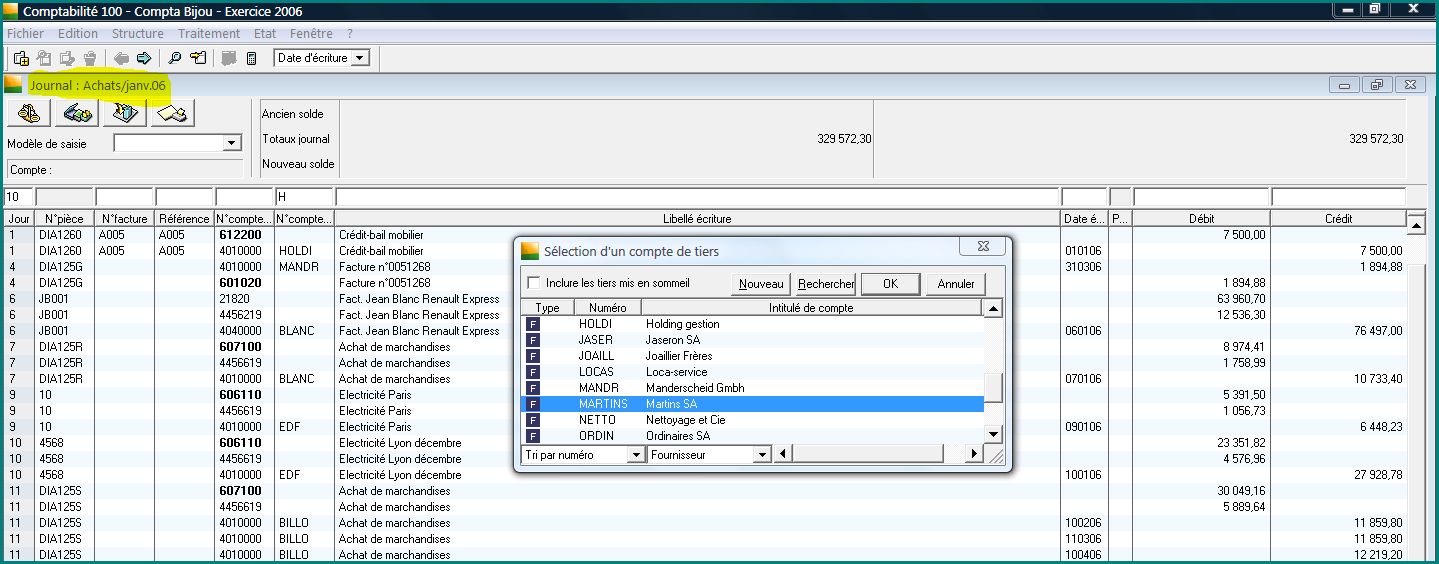Screen dimensions: 1439x564
Task: Click the F type icon for JOAILL
Action: 533,356
